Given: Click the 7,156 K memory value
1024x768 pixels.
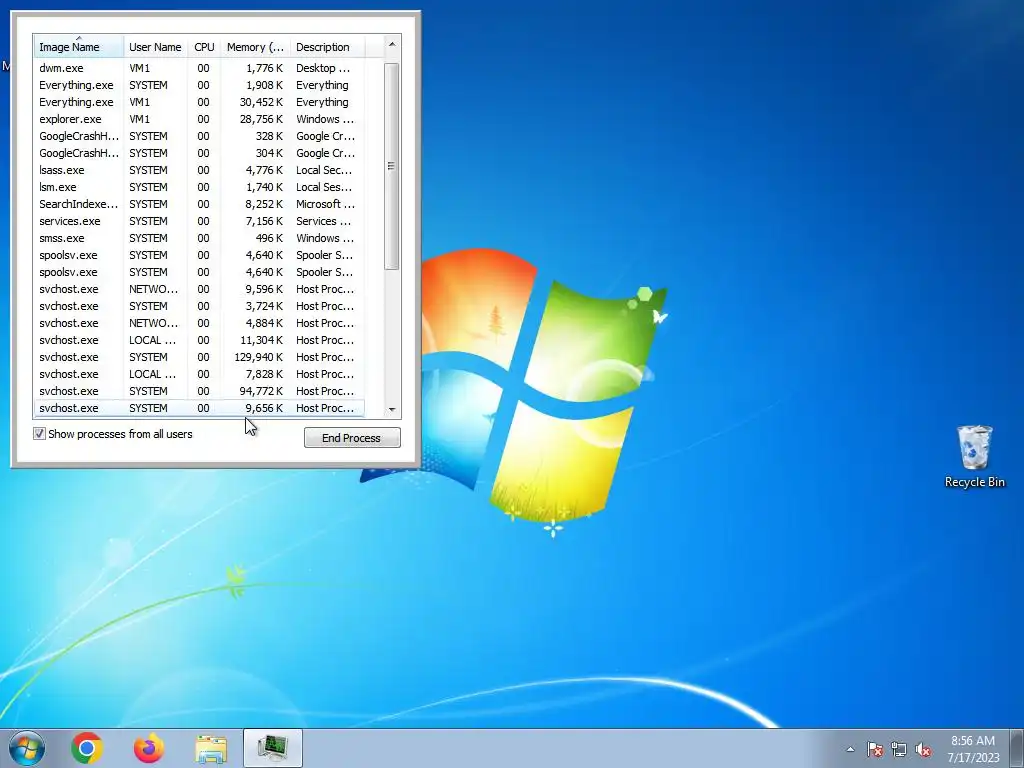Looking at the screenshot, I should (x=264, y=221).
